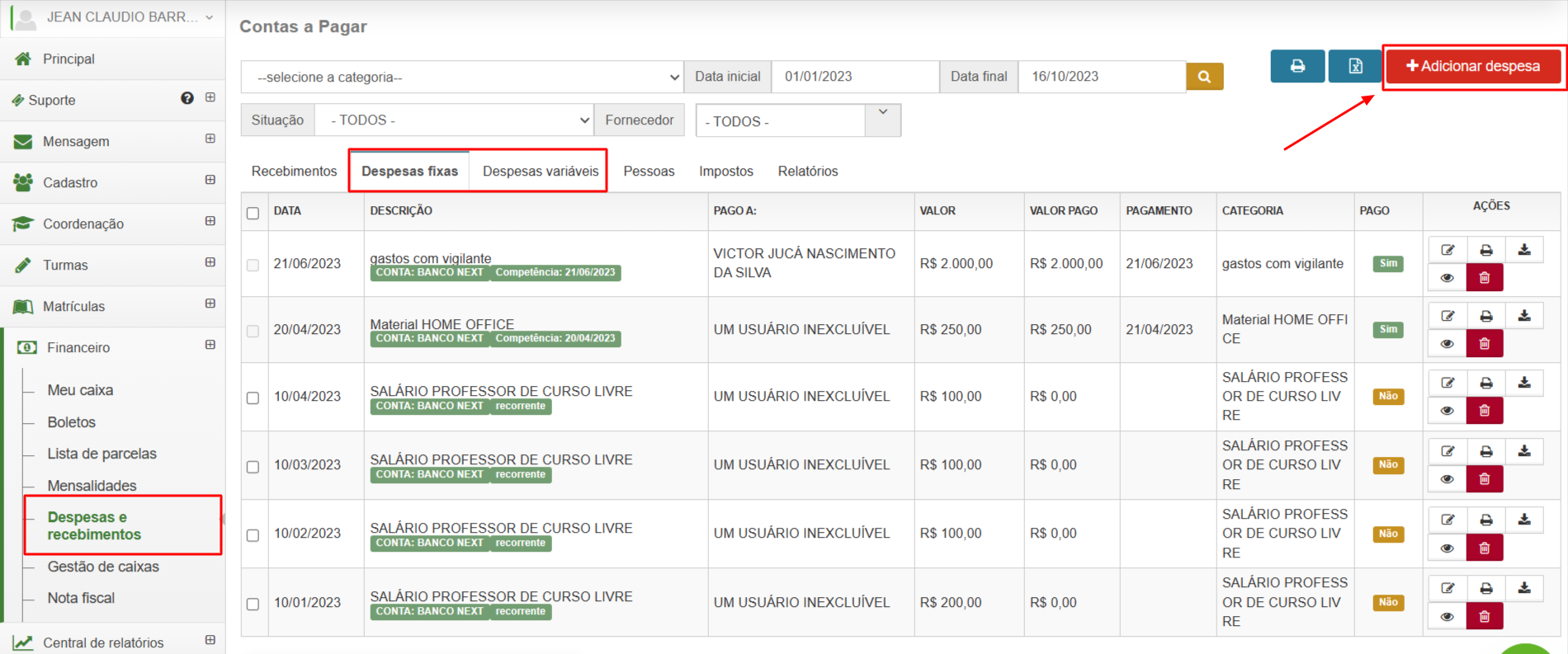The width and height of the screenshot is (1568, 654).
Task: Open Lista de parcelas
Action: click(x=102, y=454)
